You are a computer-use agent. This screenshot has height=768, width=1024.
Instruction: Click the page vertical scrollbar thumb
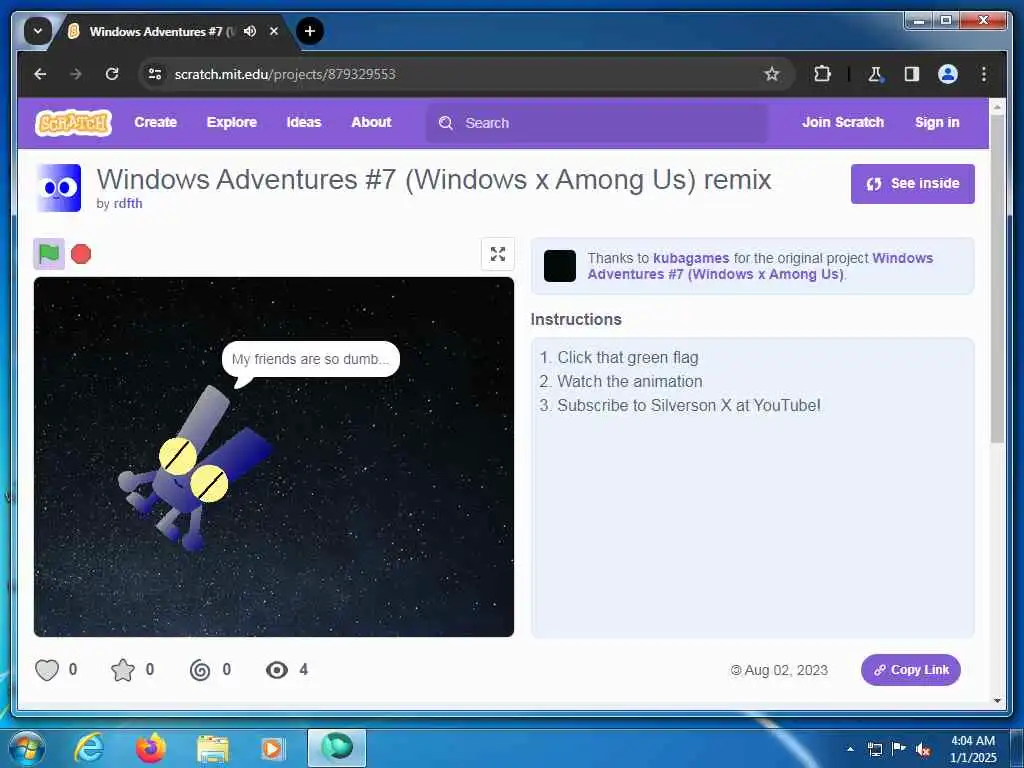[997, 278]
